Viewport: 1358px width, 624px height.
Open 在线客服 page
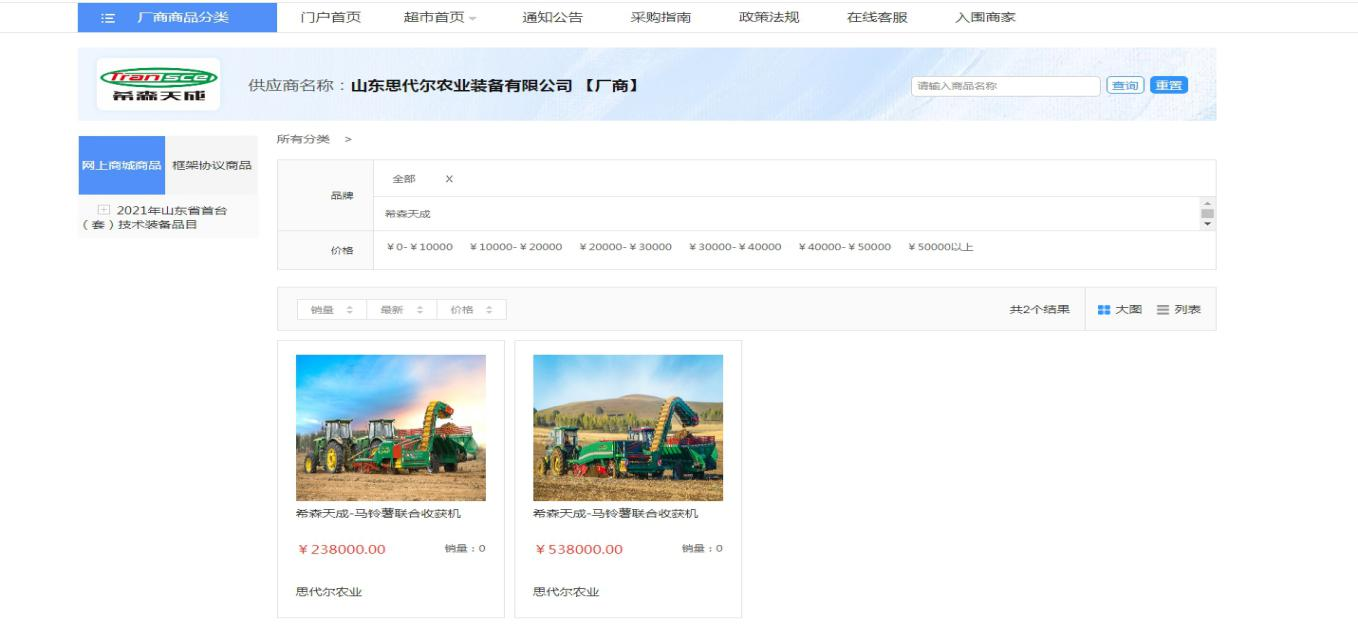pyautogui.click(x=877, y=17)
